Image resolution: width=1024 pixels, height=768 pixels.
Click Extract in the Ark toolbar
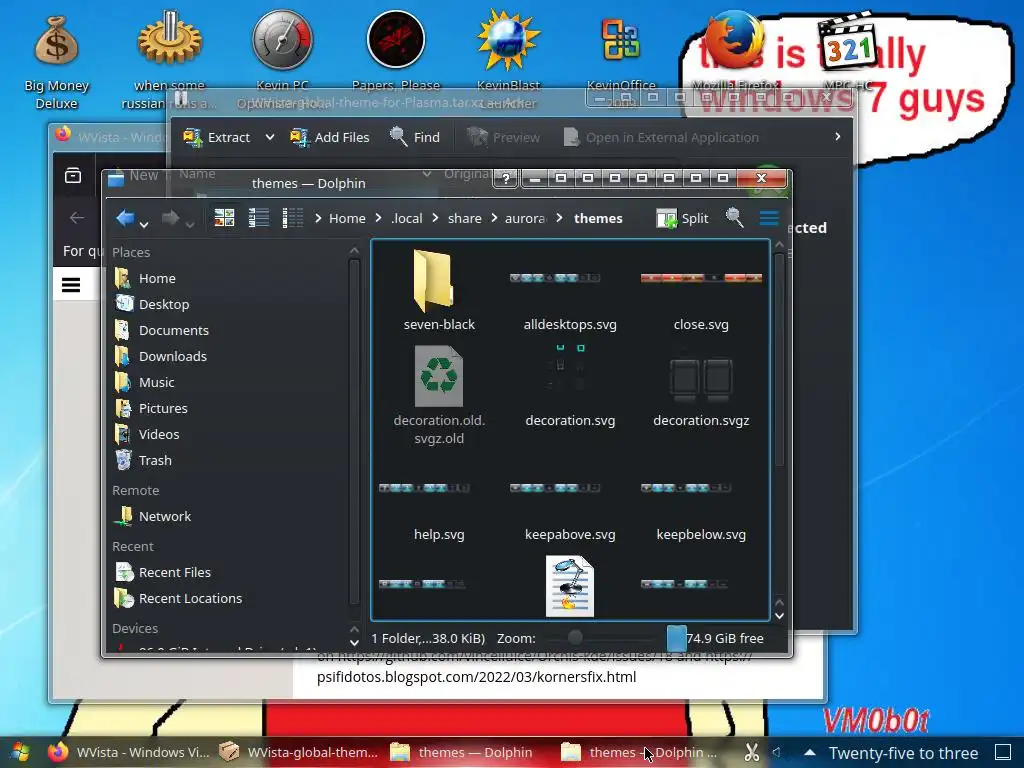click(x=217, y=137)
